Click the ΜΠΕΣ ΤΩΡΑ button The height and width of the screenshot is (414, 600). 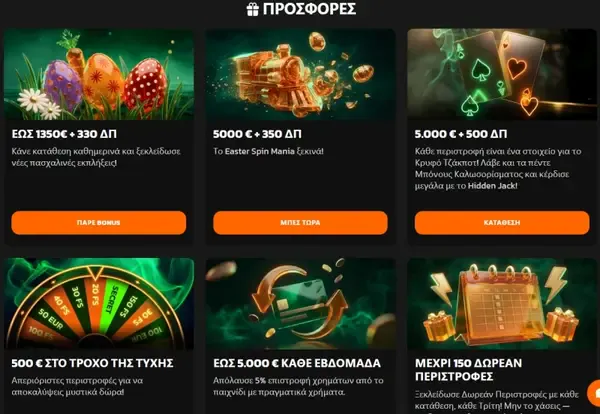point(300,223)
